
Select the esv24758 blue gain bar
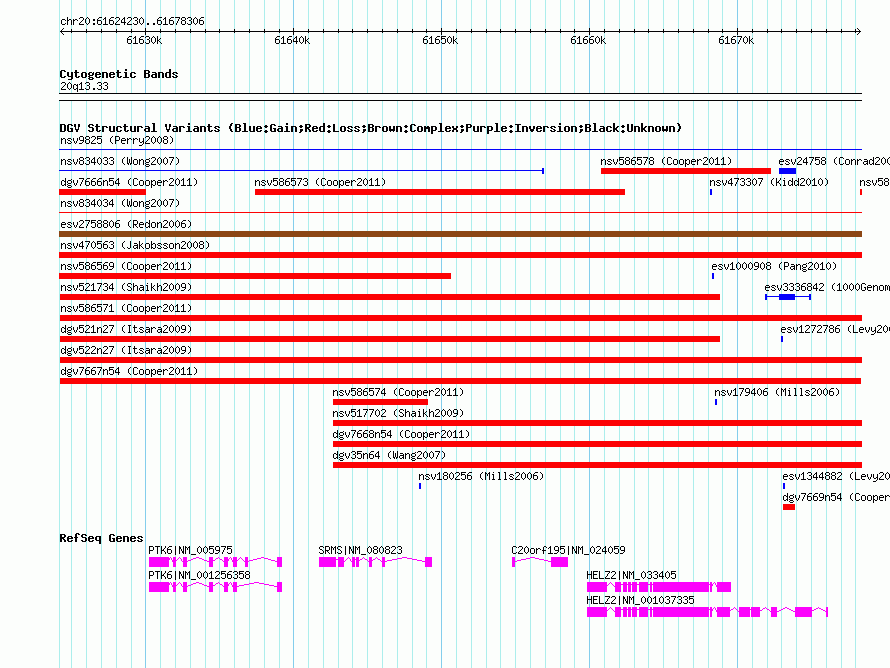[x=787, y=171]
